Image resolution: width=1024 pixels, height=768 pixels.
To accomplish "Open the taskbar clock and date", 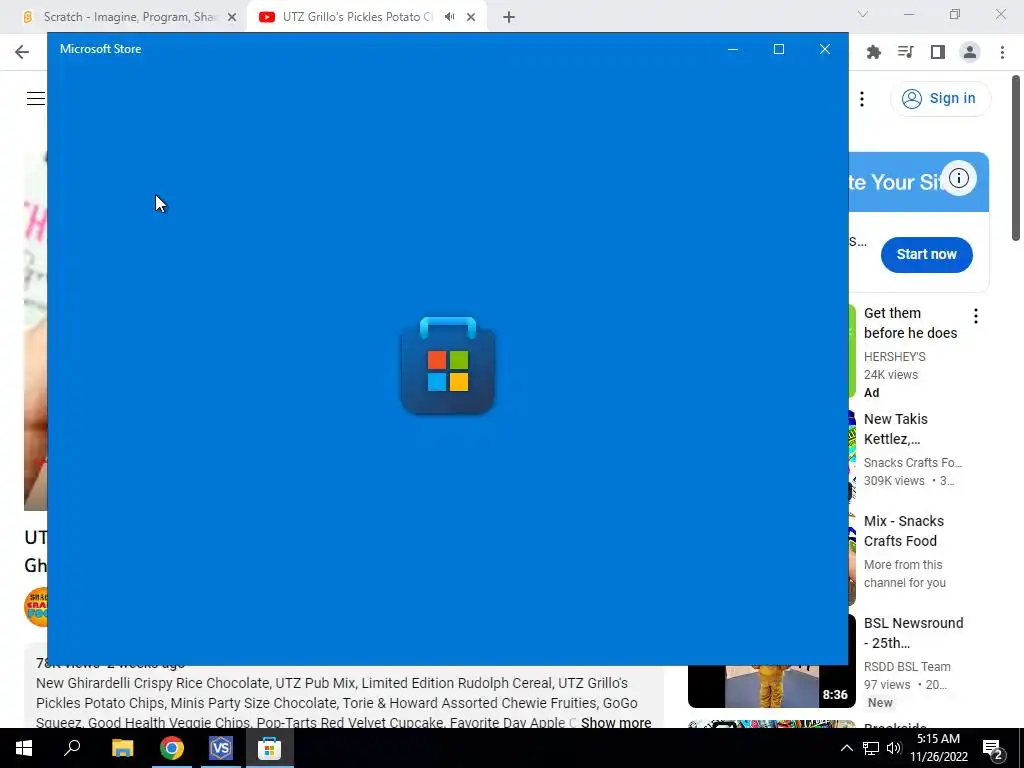I will pyautogui.click(x=938, y=748).
